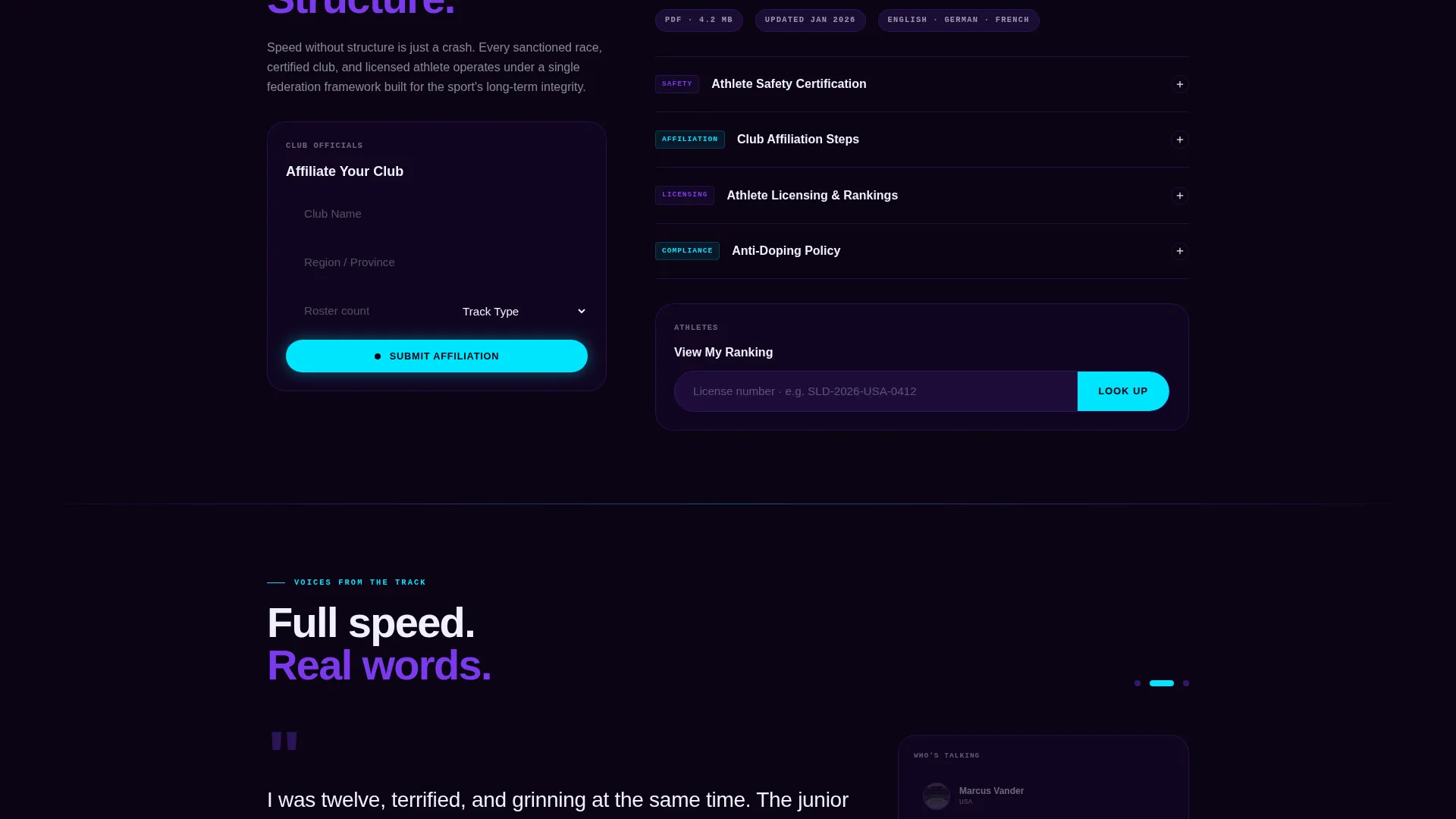This screenshot has height=819, width=1456.
Task: Open the Athlete Licensing & Rankings title
Action: coord(812,196)
